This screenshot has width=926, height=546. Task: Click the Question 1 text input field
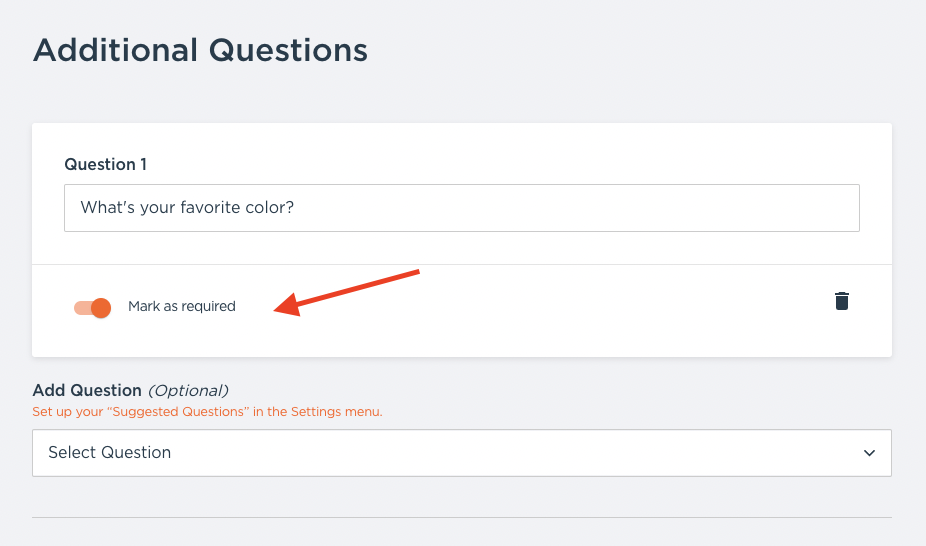point(461,208)
